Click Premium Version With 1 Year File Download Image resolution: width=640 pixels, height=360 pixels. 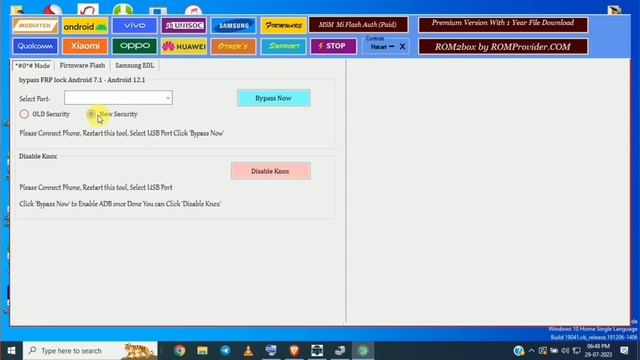click(x=503, y=24)
